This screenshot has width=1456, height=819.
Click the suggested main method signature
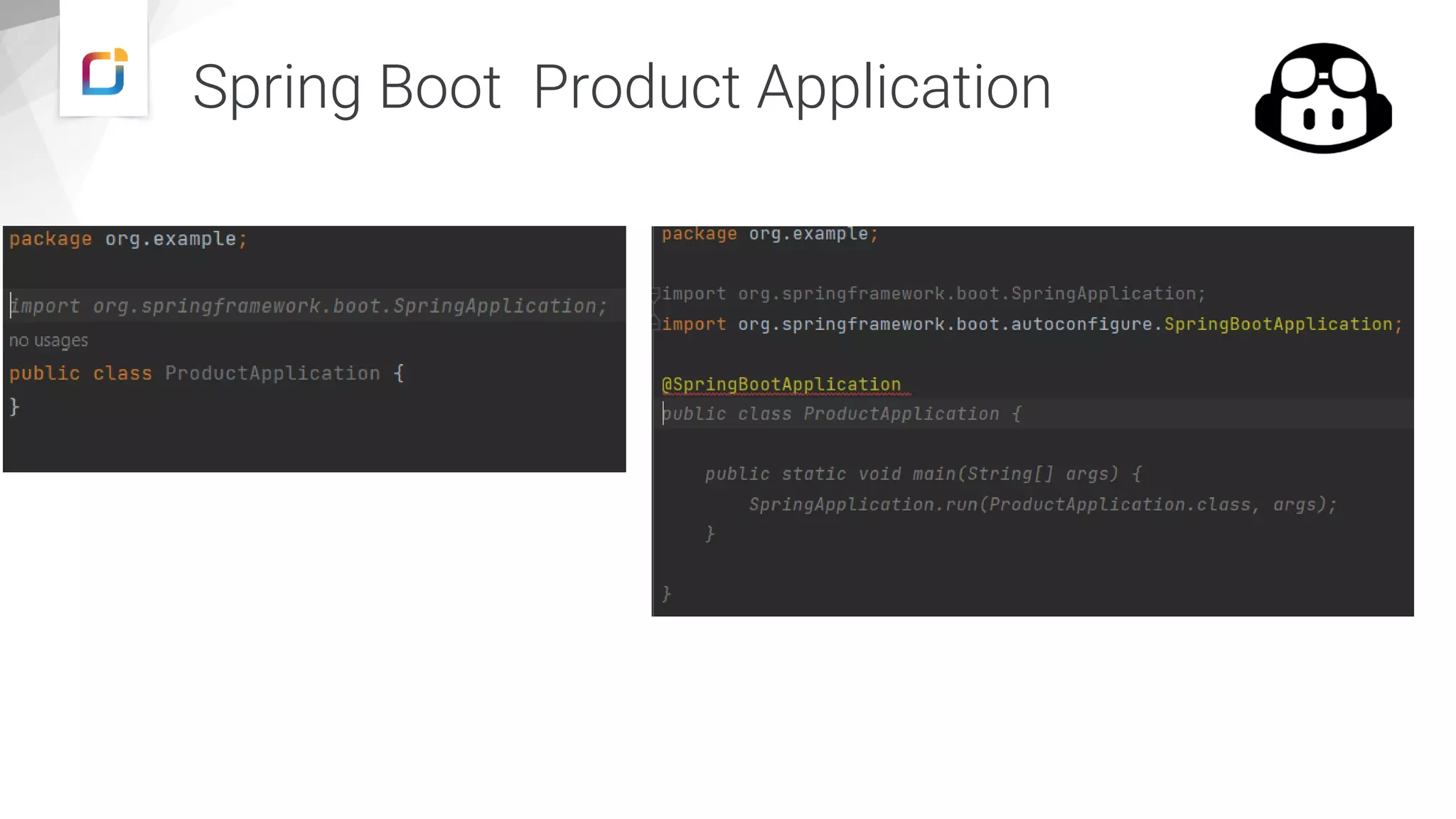click(x=923, y=474)
